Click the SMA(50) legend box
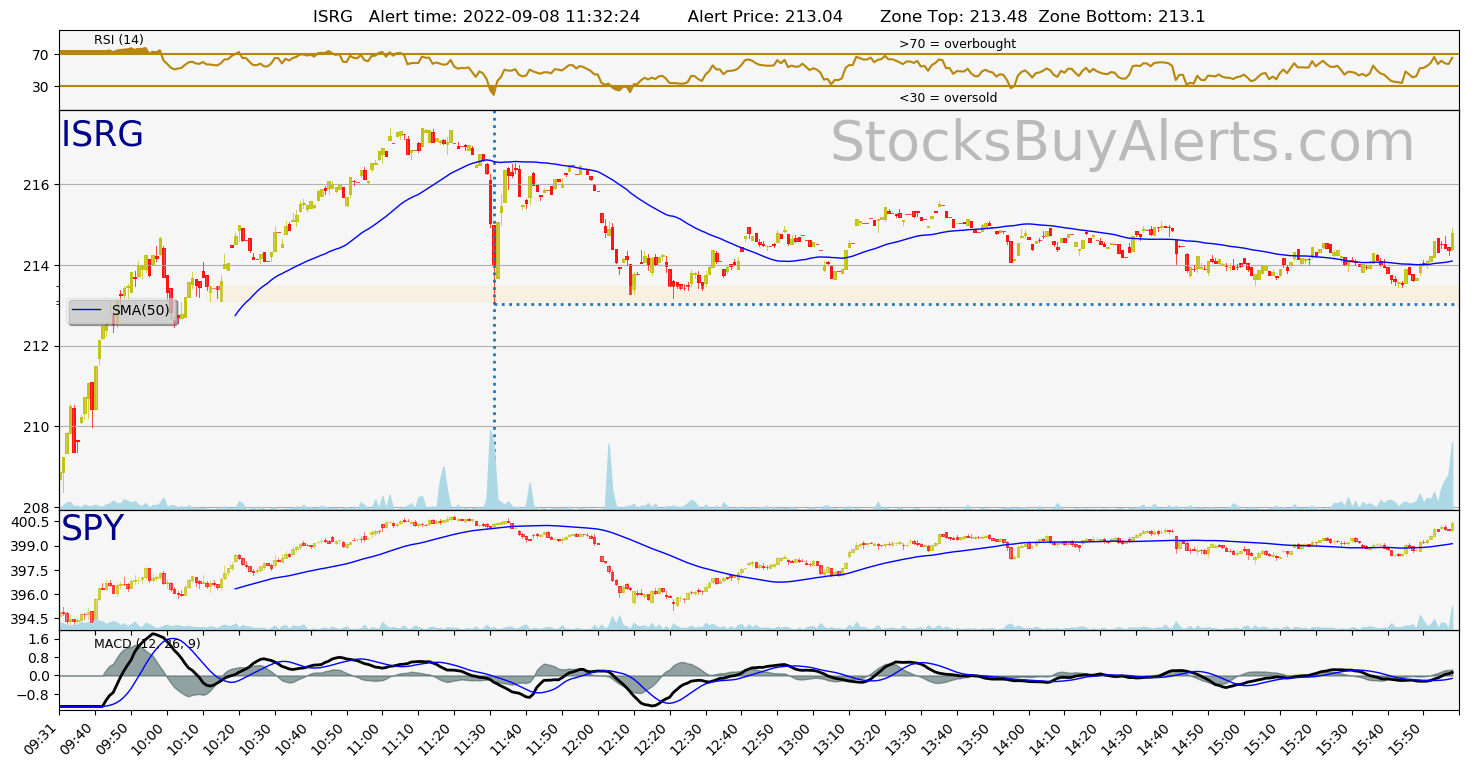1474x768 pixels. [x=123, y=311]
